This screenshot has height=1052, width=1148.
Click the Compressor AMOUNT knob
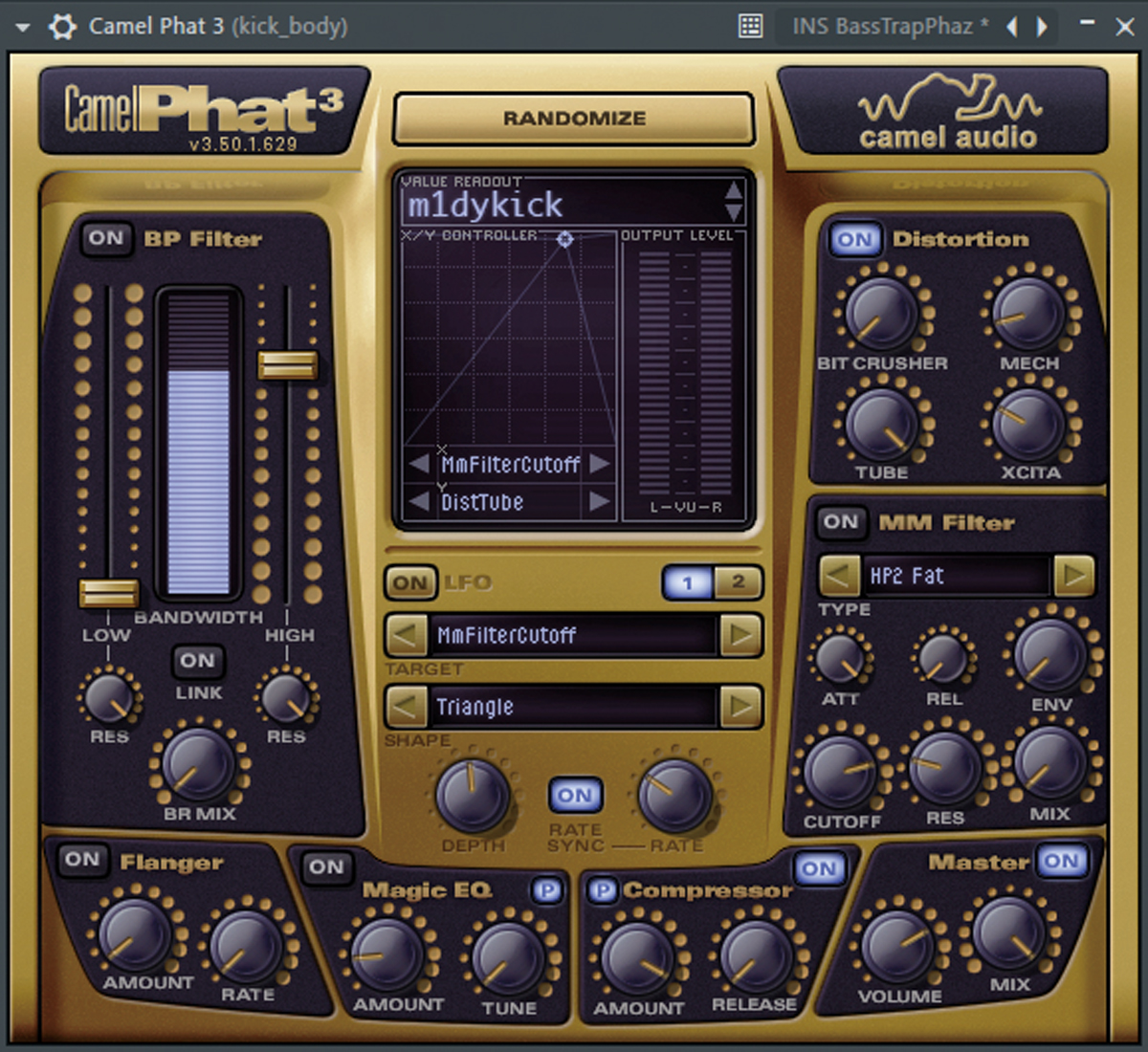coord(636,957)
